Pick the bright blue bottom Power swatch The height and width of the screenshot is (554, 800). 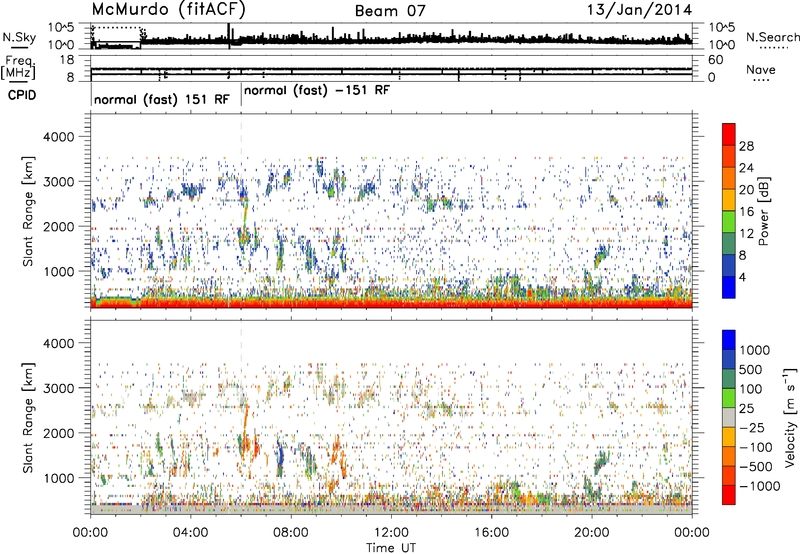(x=729, y=287)
